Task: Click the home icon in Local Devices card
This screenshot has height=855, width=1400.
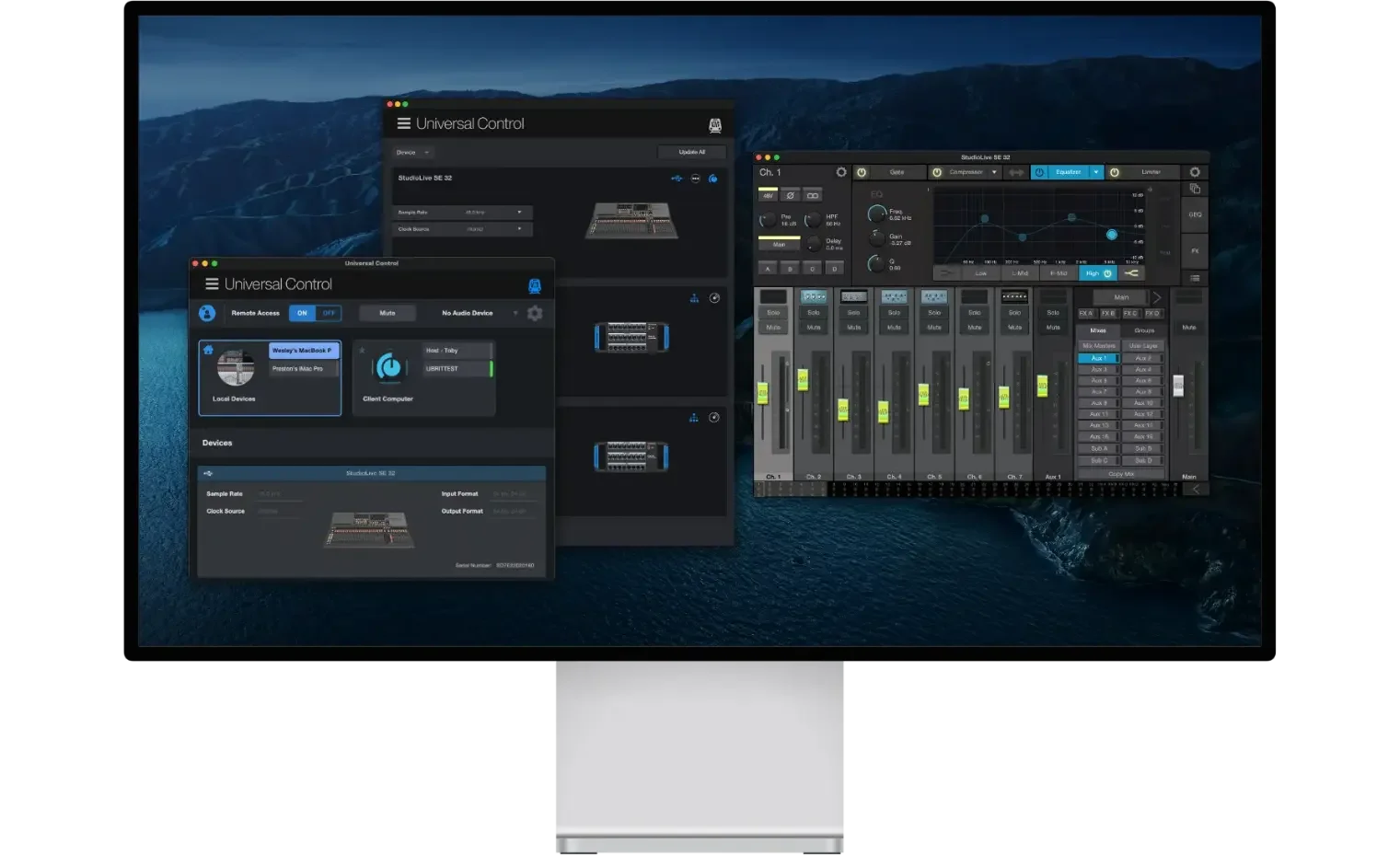Action: (208, 350)
